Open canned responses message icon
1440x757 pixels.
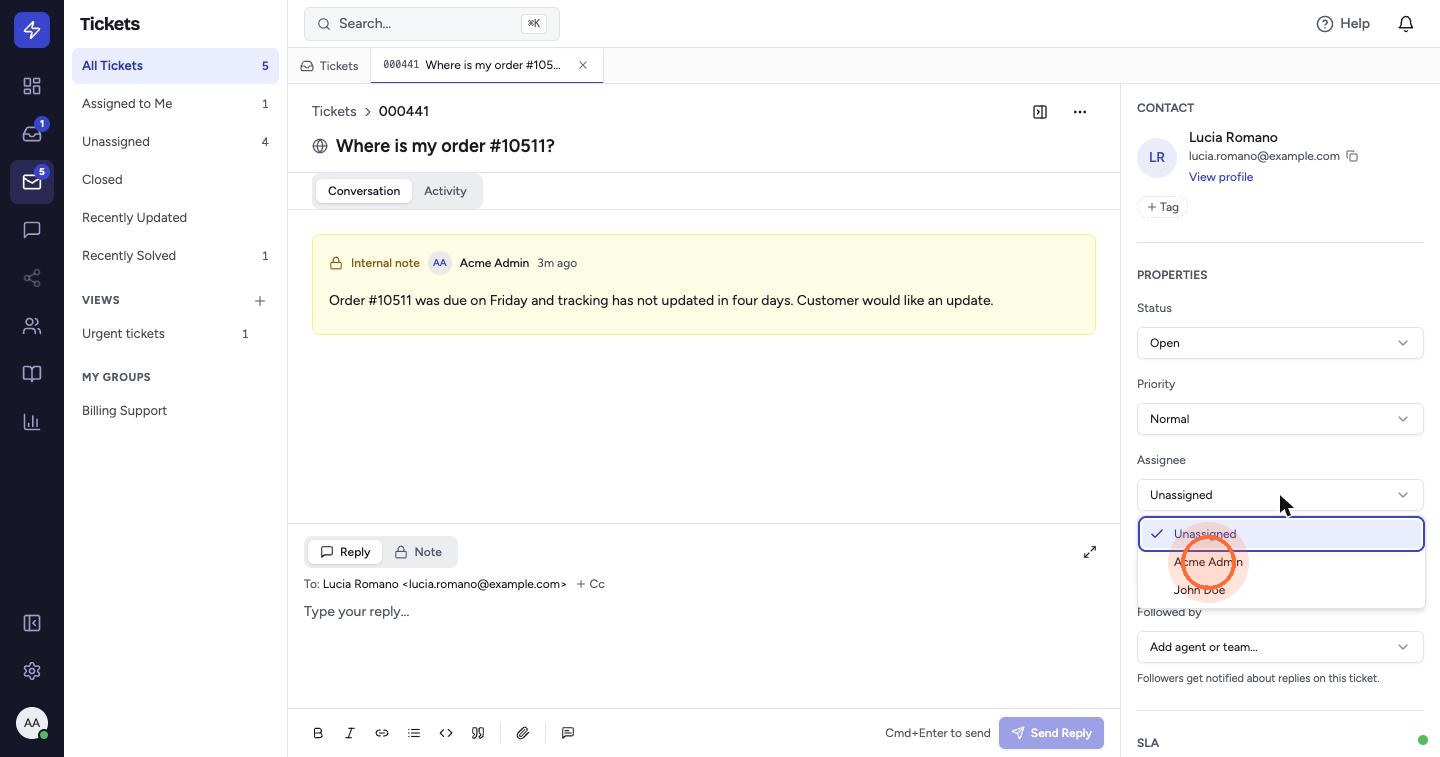[x=568, y=733]
